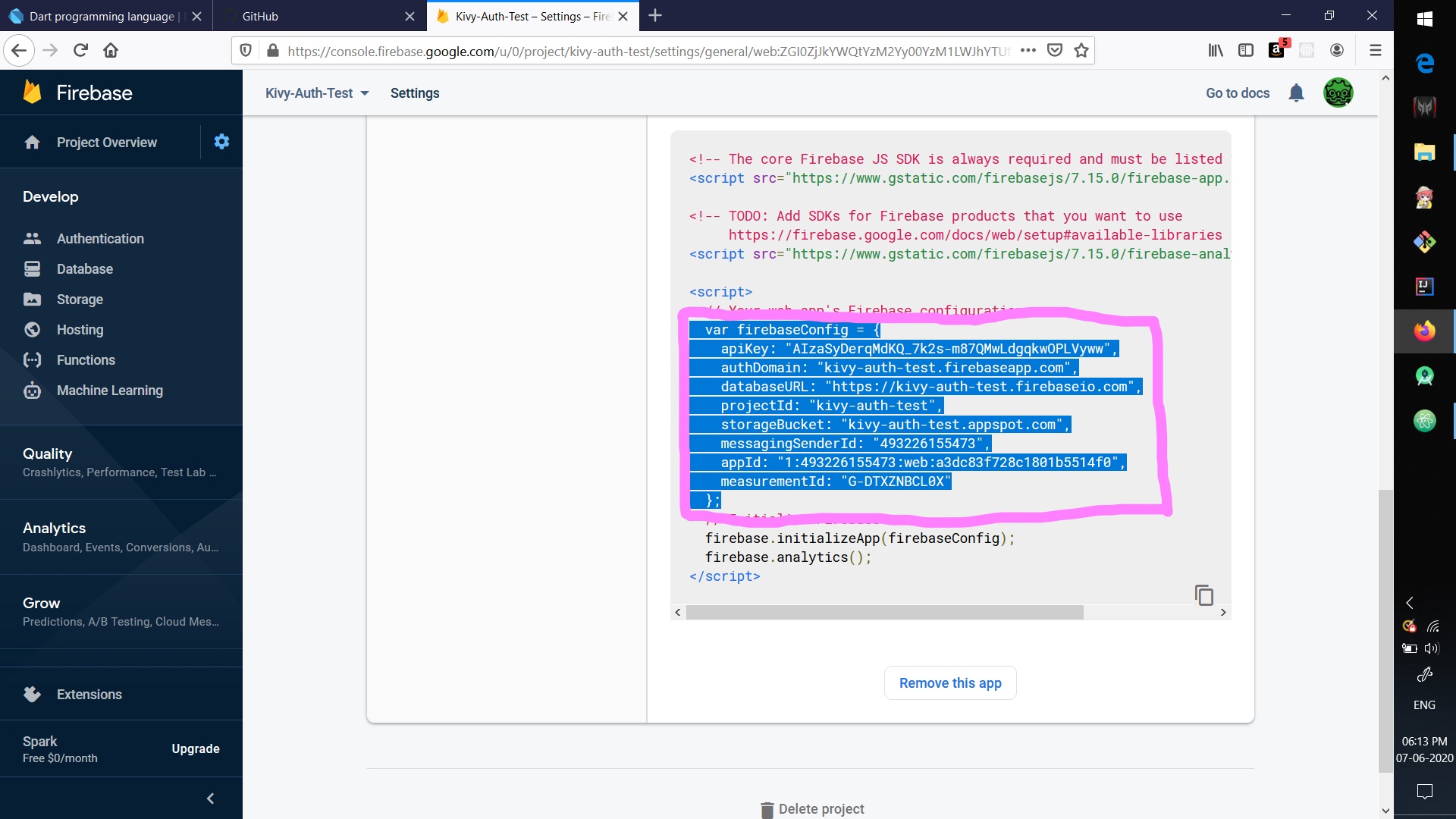Click the Firefox reload button
The height and width of the screenshot is (819, 1456).
80,51
